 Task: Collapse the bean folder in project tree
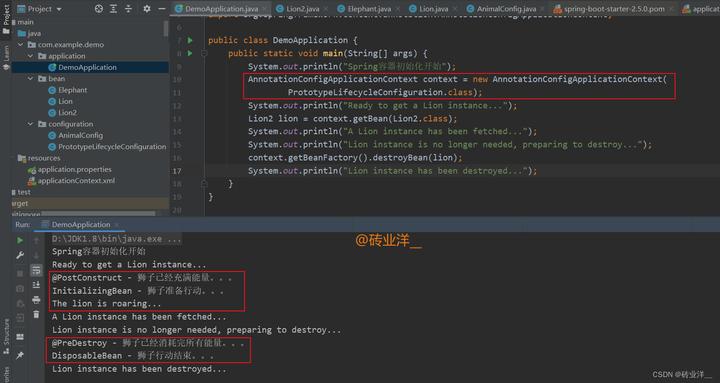30,79
